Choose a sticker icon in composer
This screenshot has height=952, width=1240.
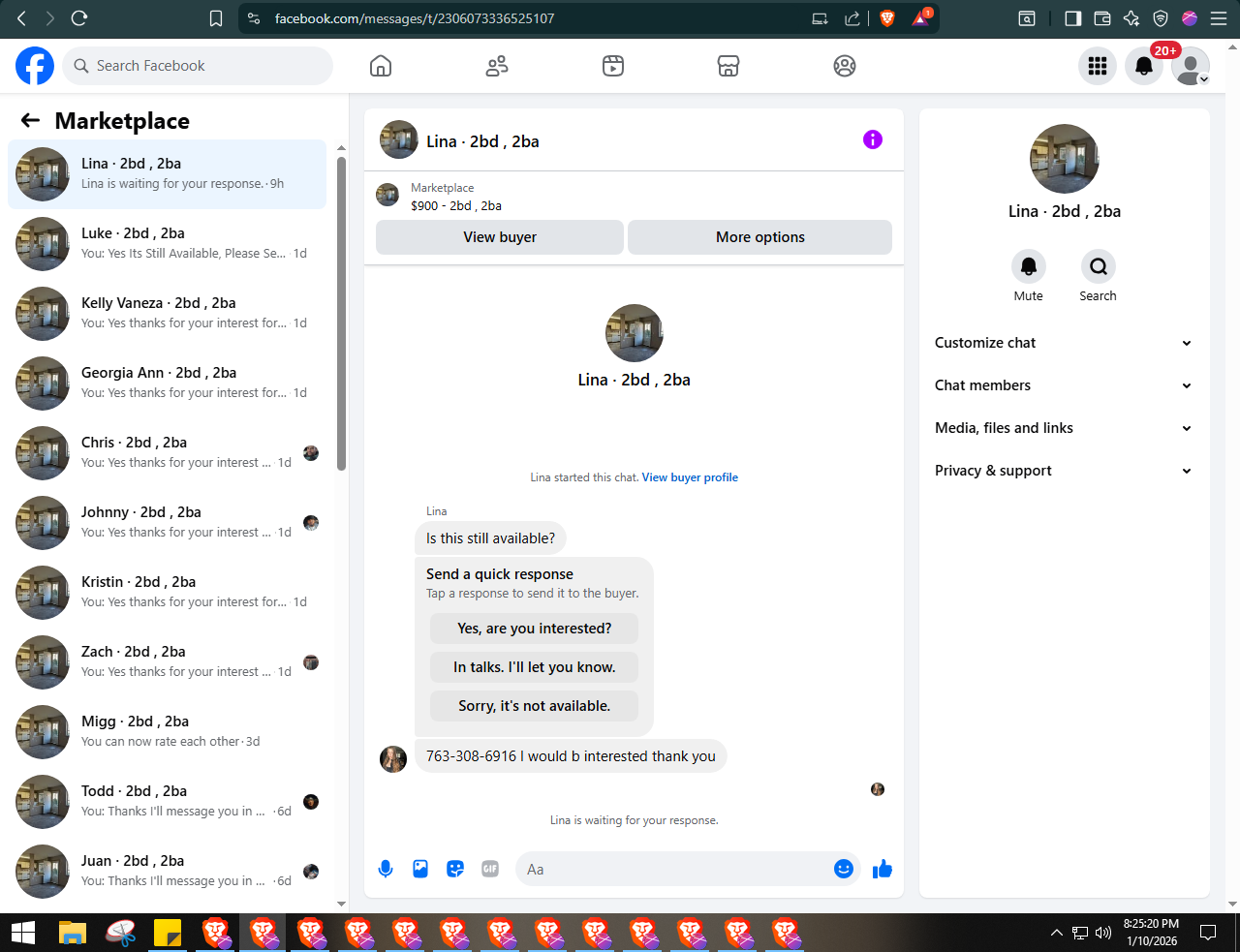tap(455, 869)
